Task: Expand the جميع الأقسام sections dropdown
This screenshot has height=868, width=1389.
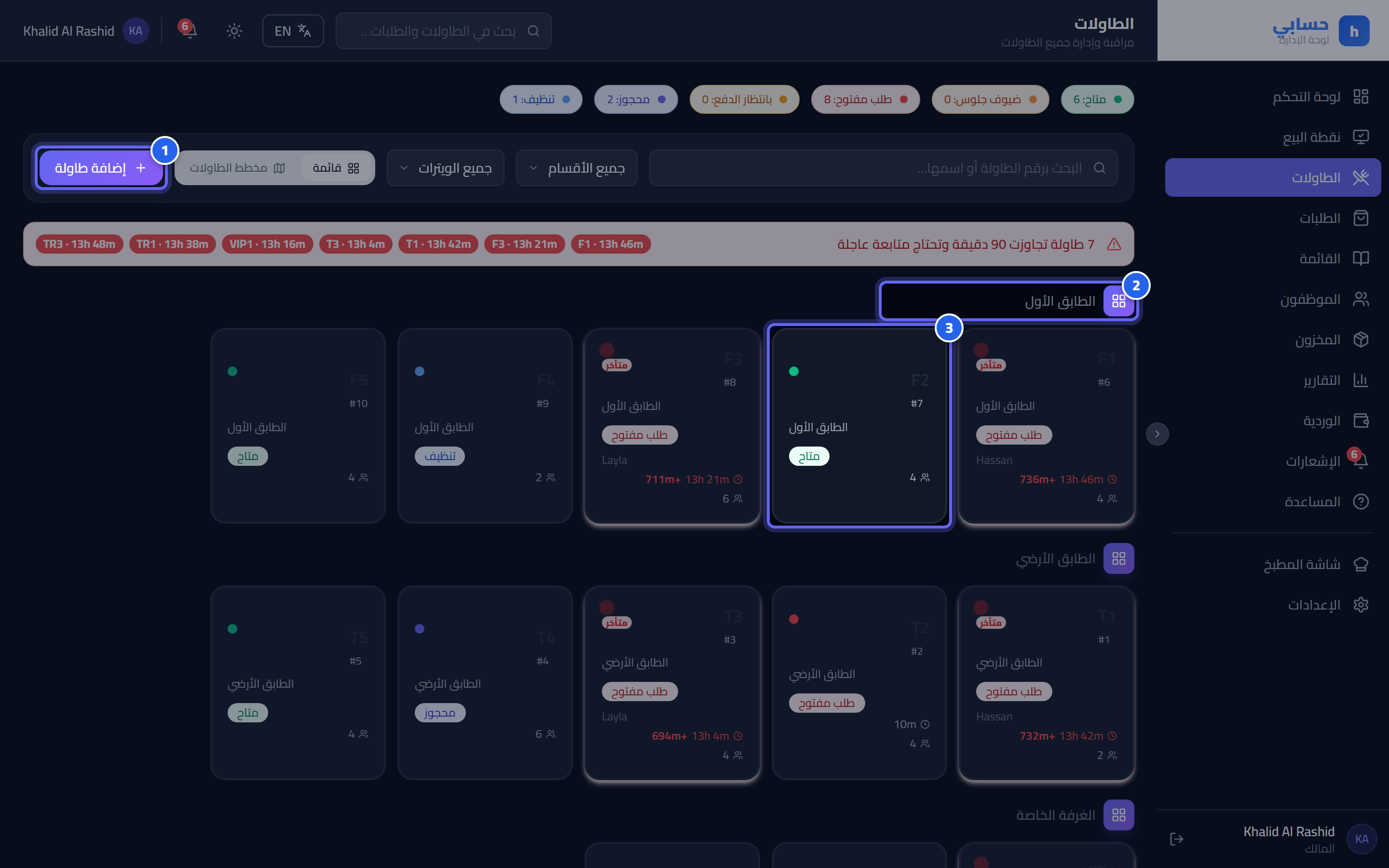Action: (576, 168)
